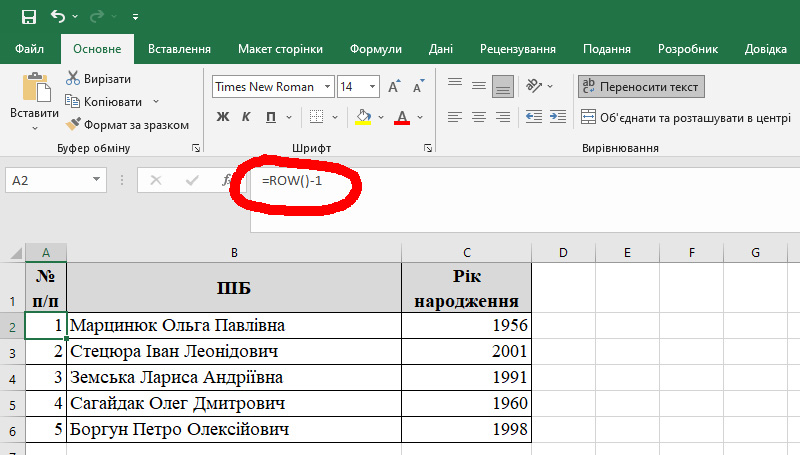Open the Макет сторінки tab

click(280, 49)
